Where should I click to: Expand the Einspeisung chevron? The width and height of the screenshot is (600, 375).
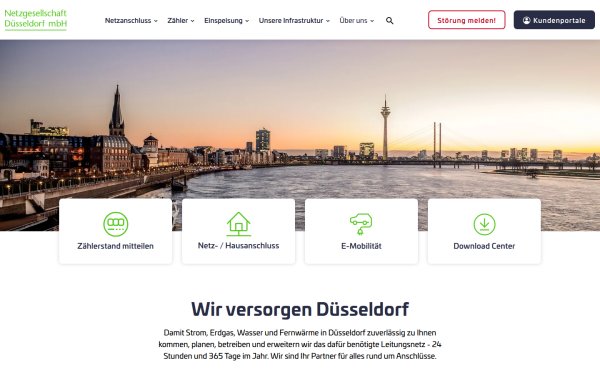click(x=247, y=21)
